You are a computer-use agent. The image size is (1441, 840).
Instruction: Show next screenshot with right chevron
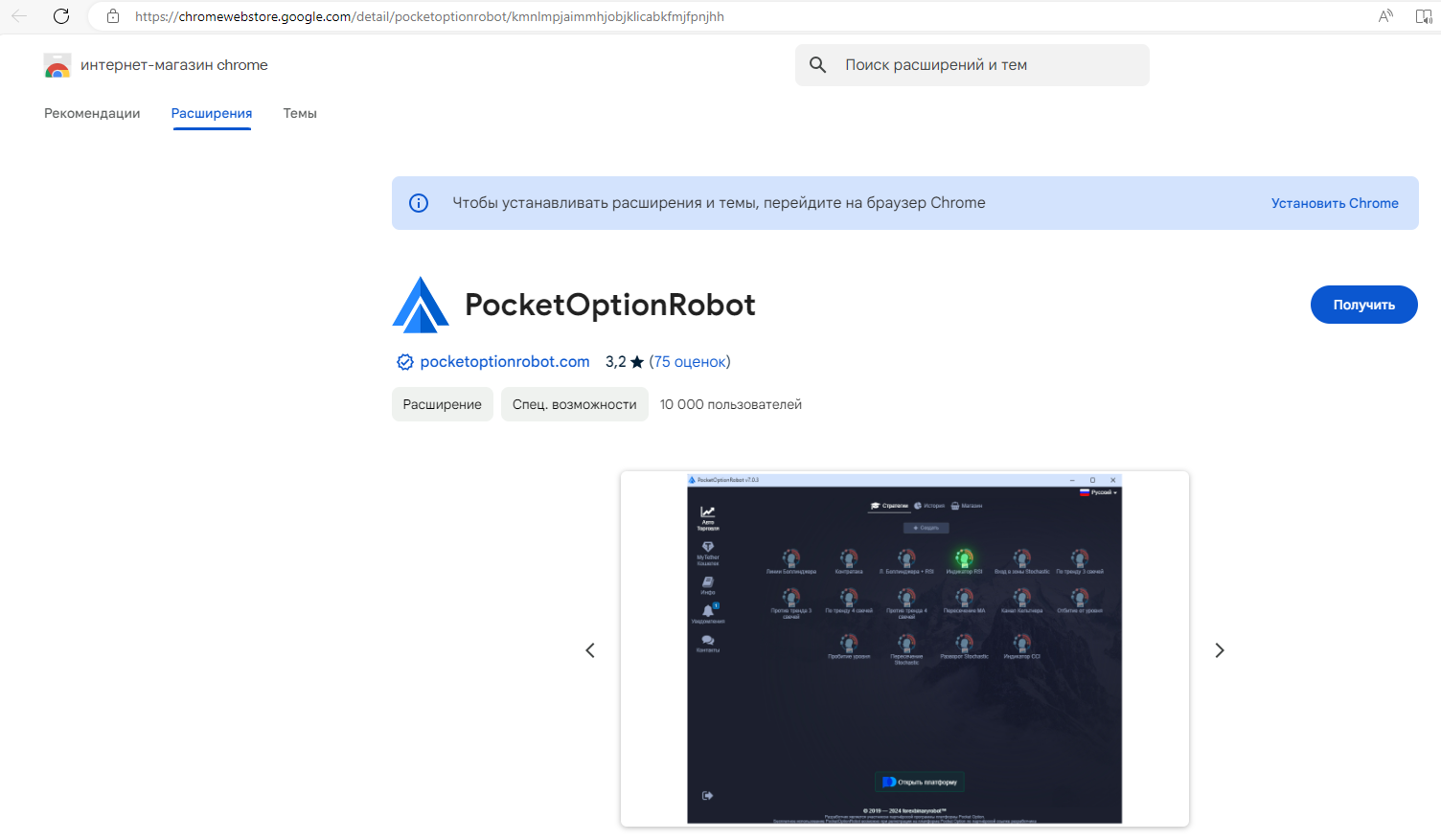click(1220, 650)
